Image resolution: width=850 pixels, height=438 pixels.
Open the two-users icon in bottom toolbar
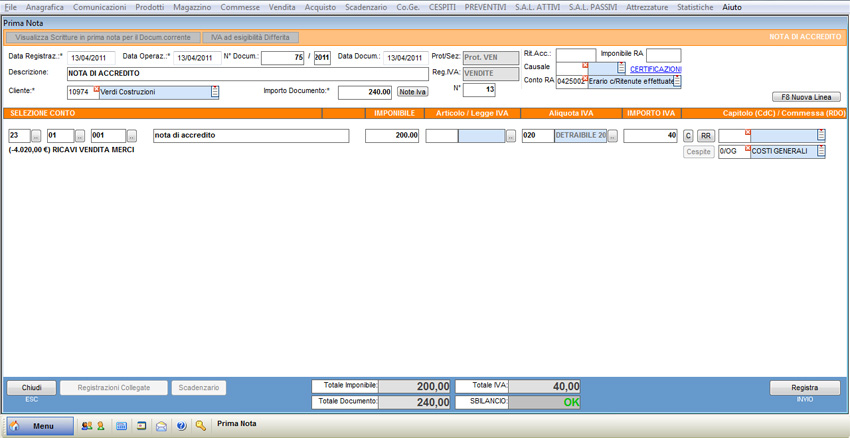tap(86, 426)
